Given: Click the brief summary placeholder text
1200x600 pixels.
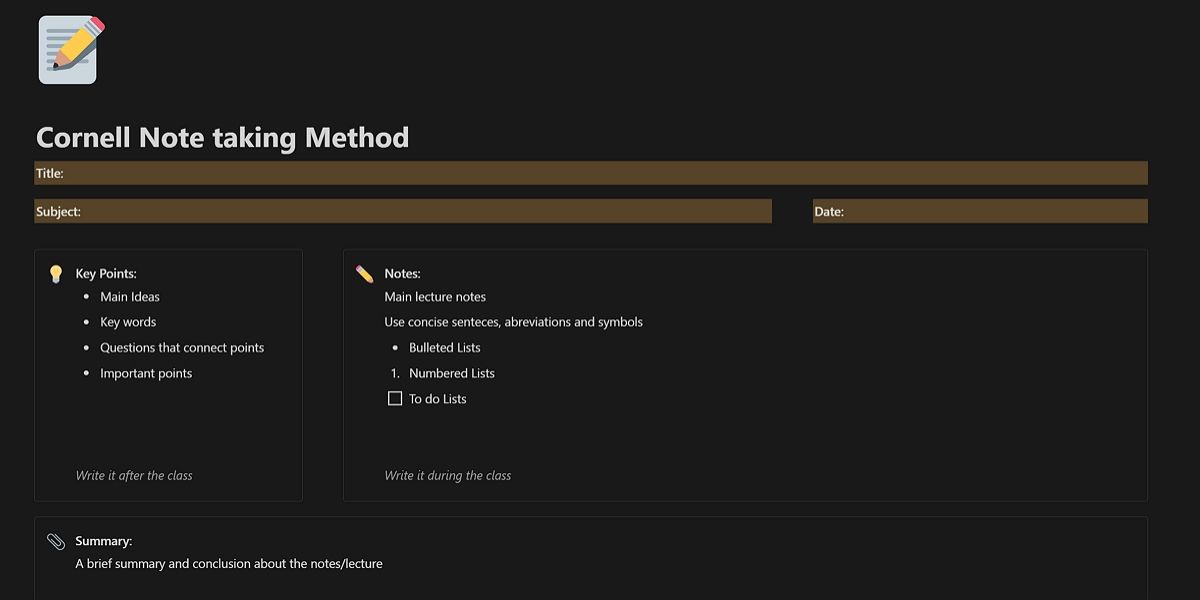Looking at the screenshot, I should point(228,563).
